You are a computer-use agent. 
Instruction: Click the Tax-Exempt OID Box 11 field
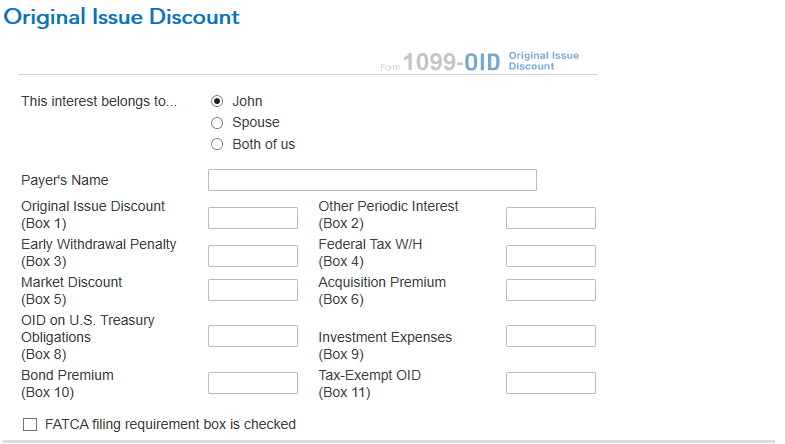tap(550, 383)
